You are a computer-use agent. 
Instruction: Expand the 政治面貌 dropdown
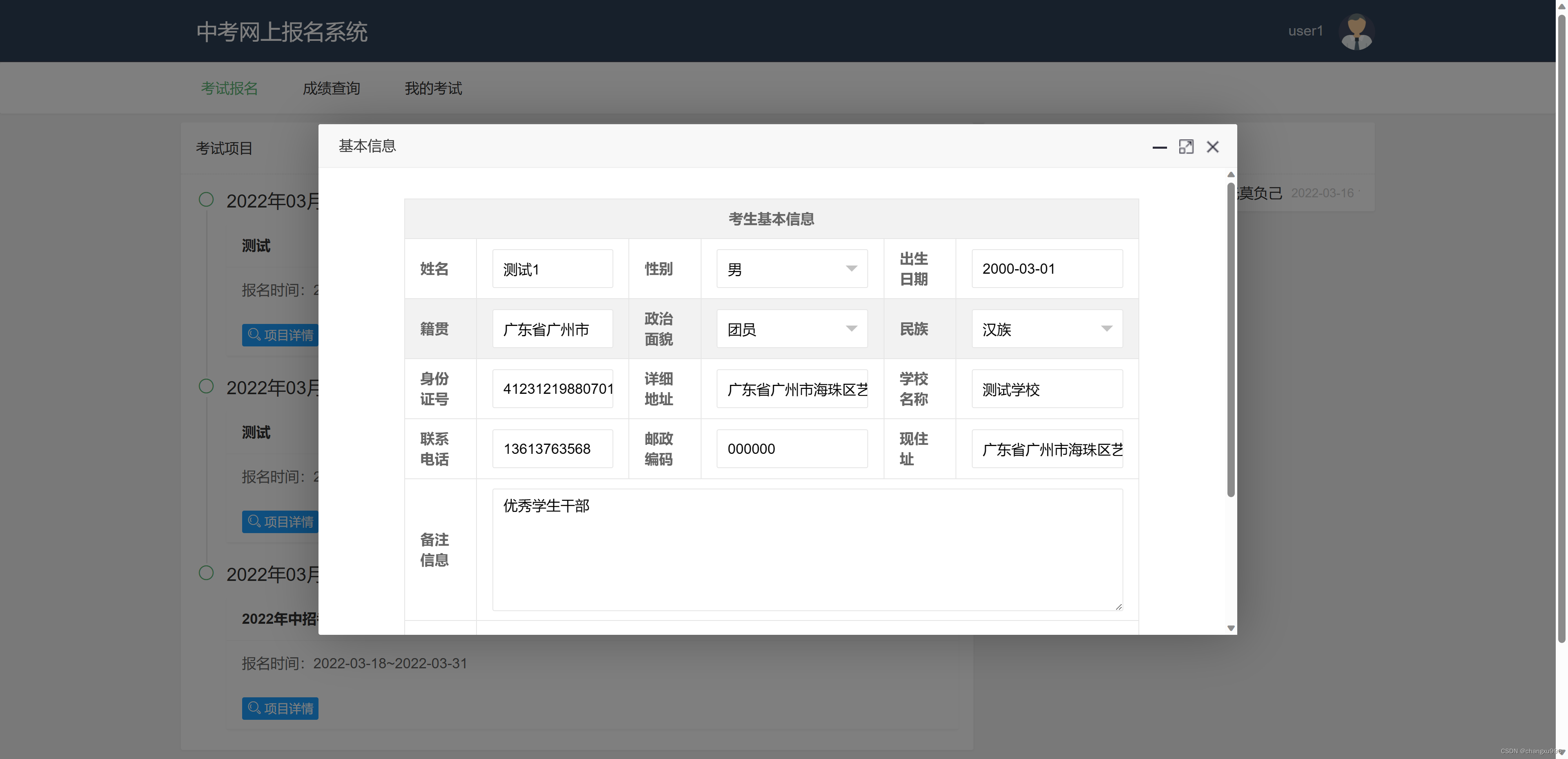[791, 329]
